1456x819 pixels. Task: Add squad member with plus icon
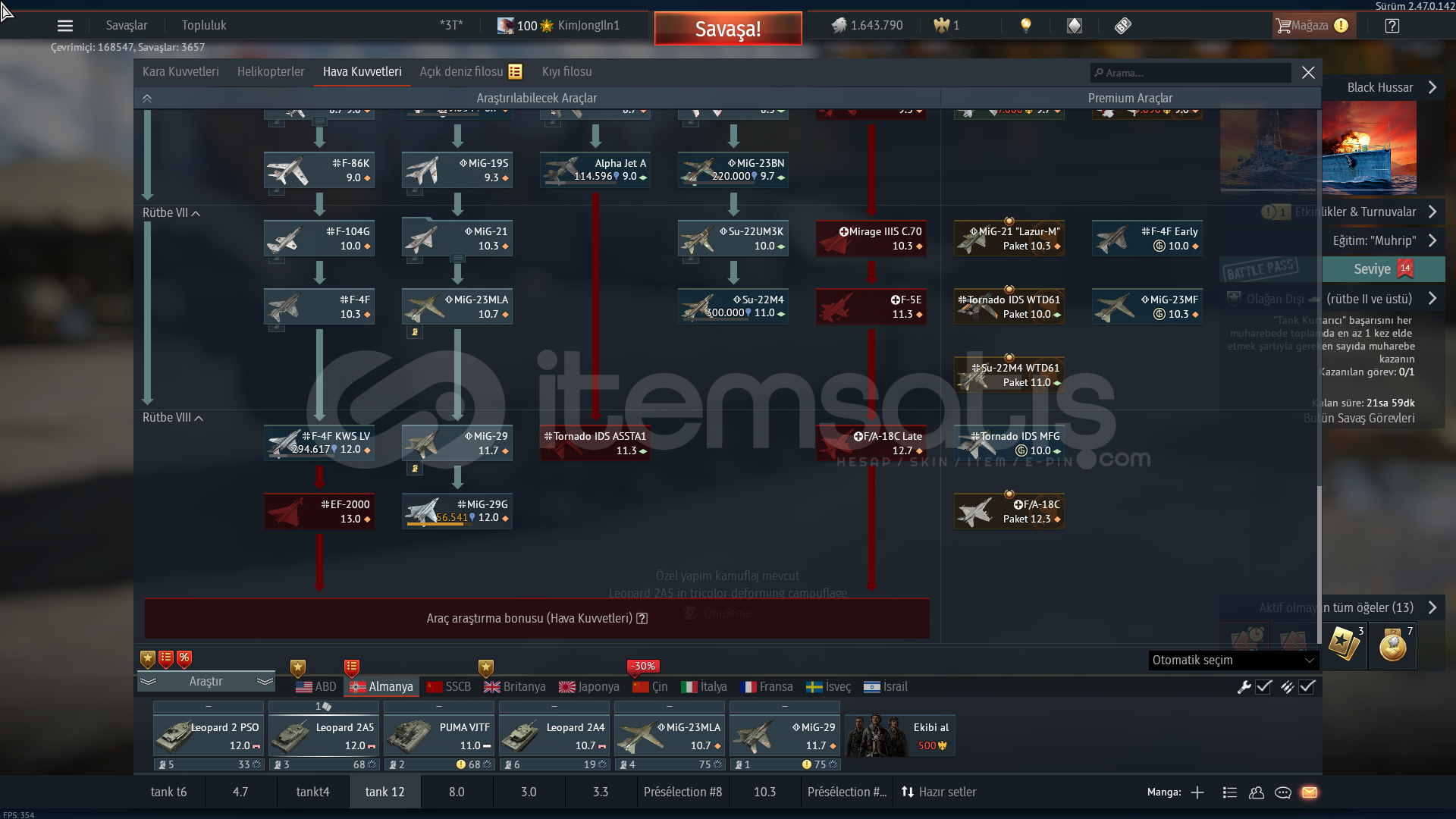point(1197,792)
